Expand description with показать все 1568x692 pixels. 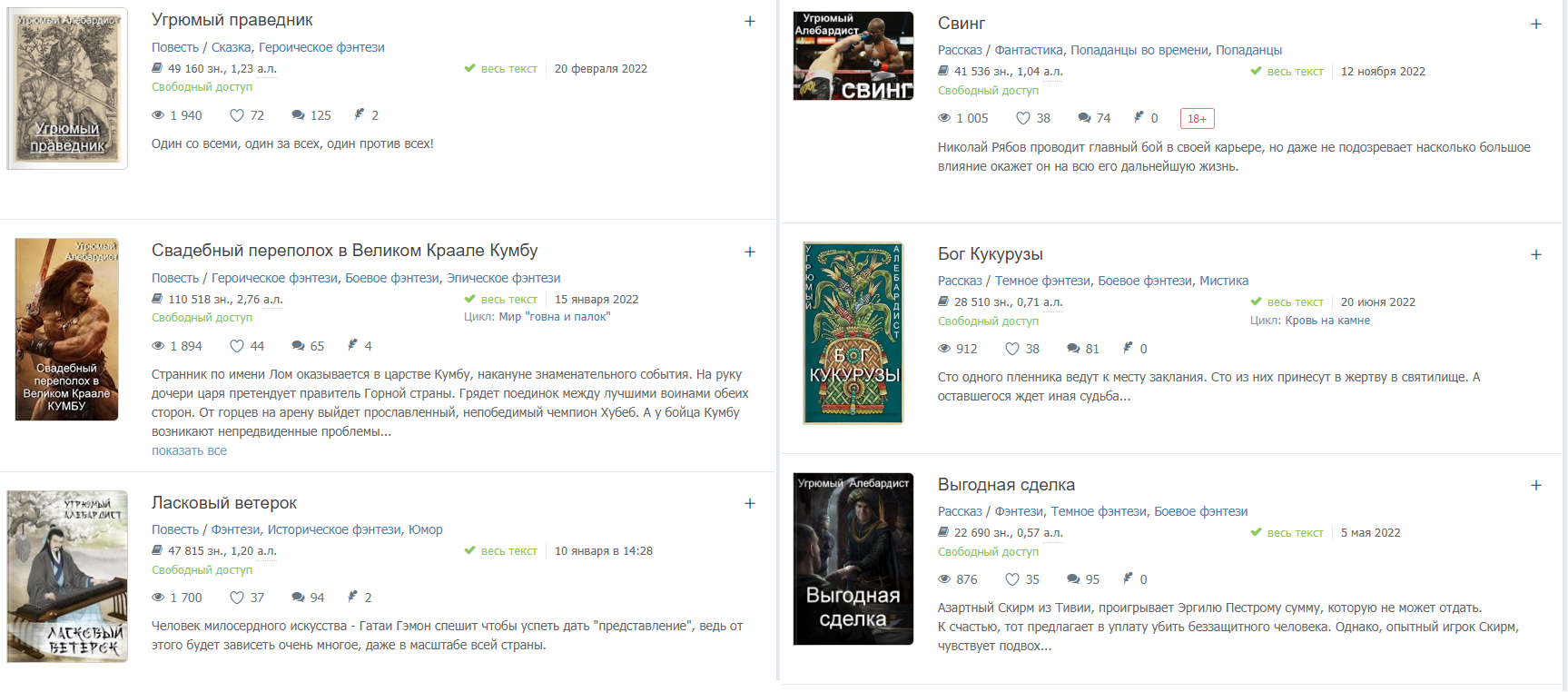[x=189, y=450]
